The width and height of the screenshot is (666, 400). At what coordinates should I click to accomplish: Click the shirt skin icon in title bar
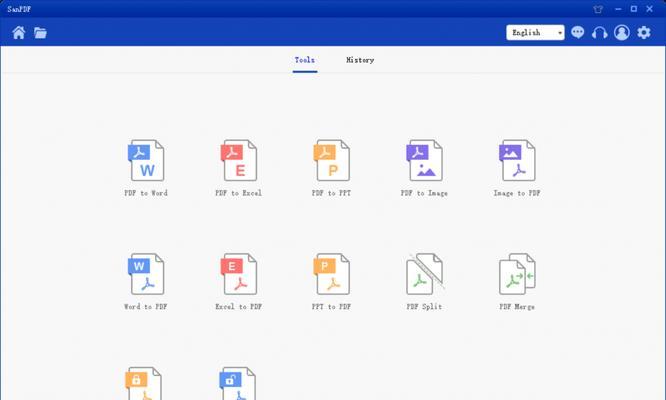coord(598,9)
